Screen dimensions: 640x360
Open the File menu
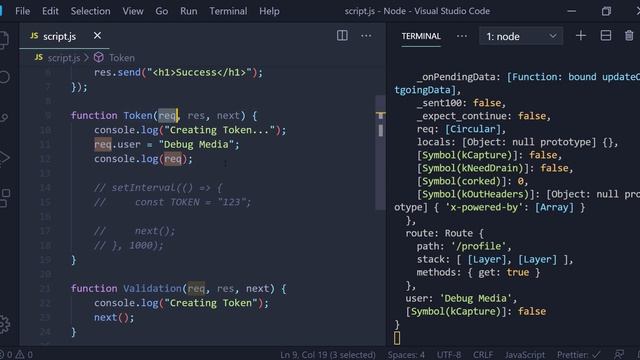[22, 11]
